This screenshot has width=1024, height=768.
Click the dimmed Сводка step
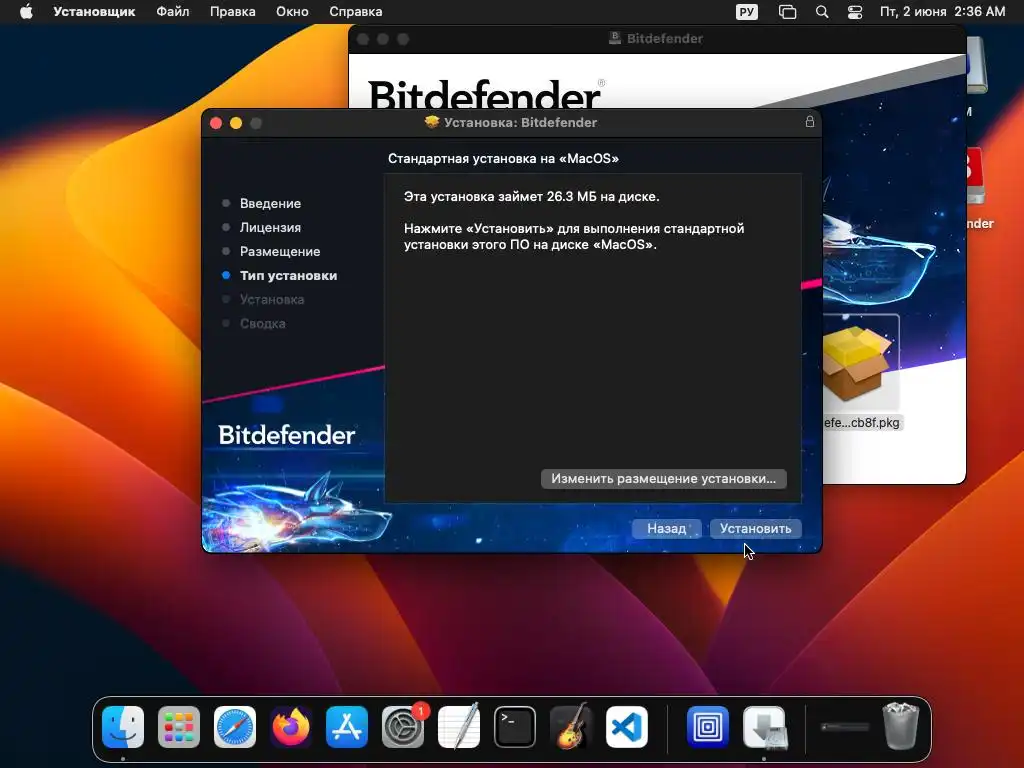263,324
